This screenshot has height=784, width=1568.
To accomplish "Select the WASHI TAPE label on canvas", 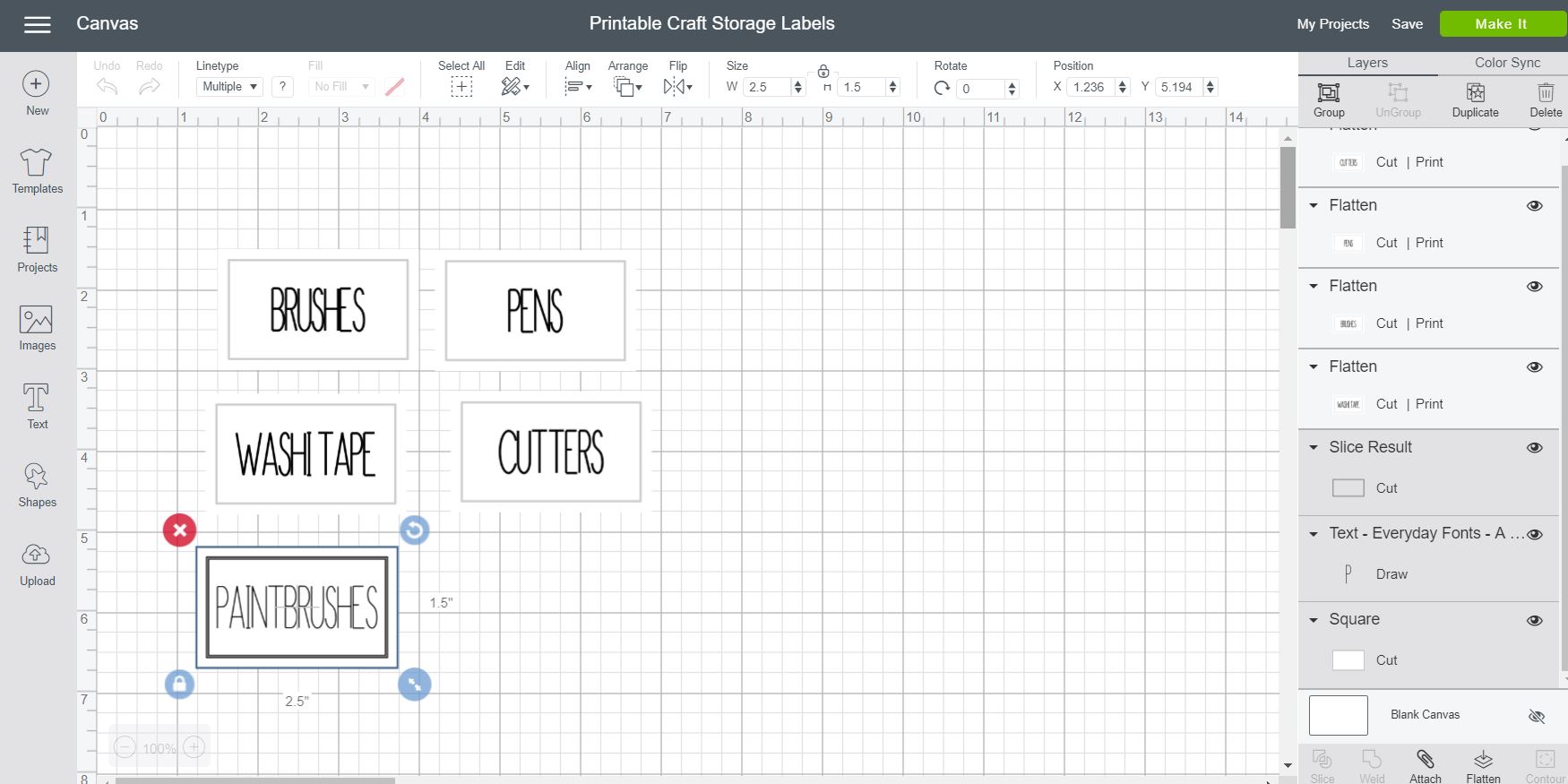I will coord(306,453).
